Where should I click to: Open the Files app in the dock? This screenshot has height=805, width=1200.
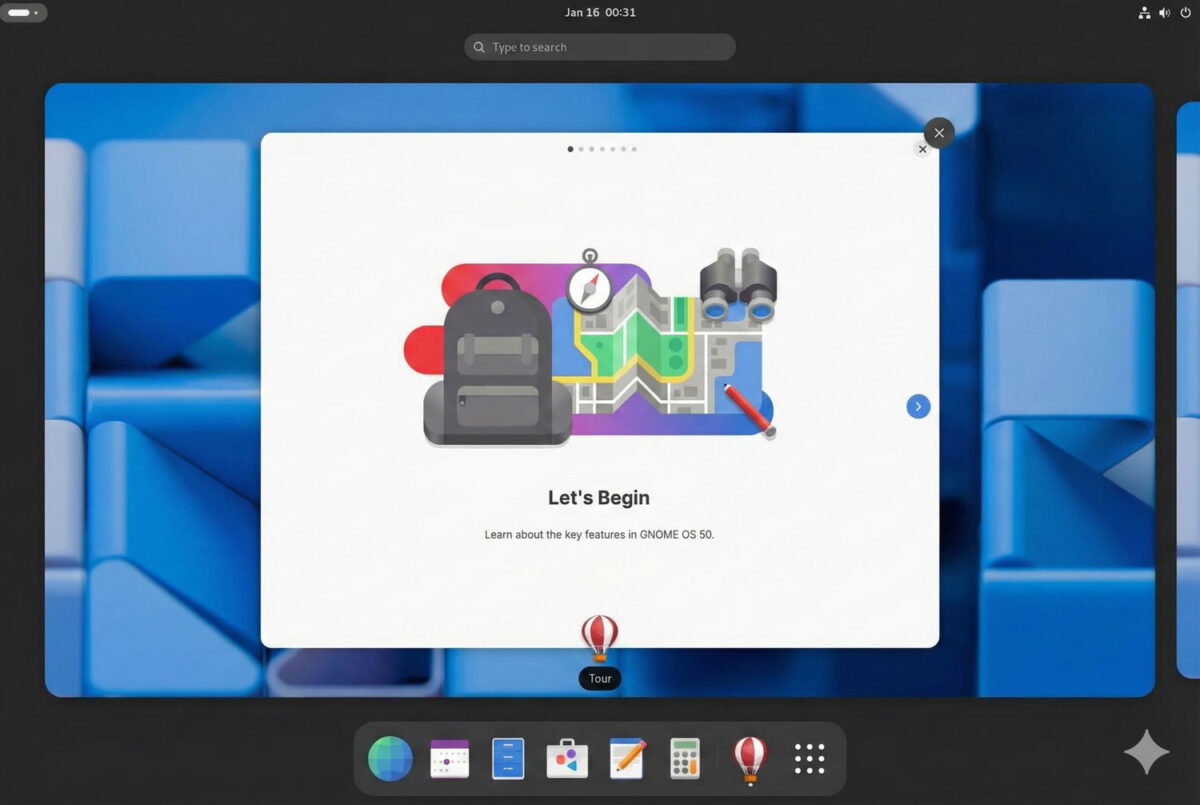(x=508, y=759)
